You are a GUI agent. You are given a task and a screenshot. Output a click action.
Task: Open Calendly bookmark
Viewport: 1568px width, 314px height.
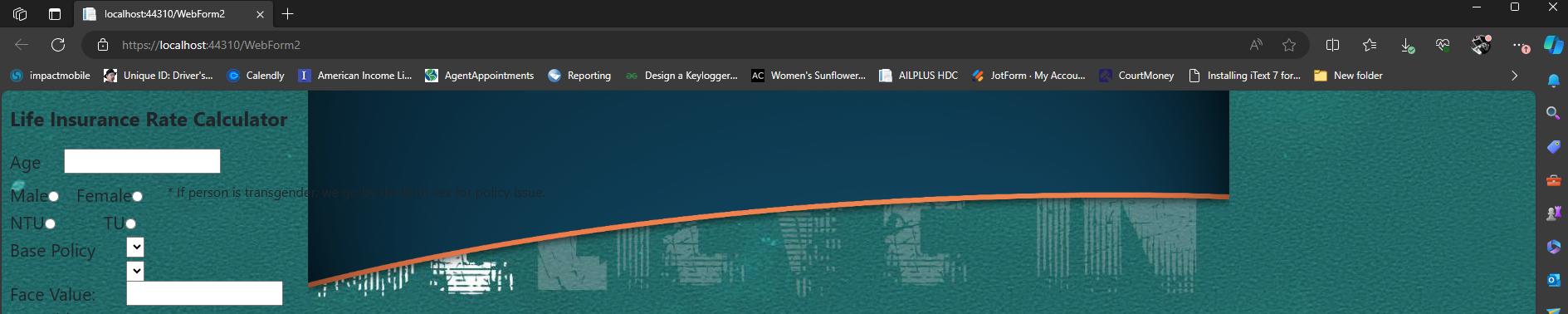[256, 76]
